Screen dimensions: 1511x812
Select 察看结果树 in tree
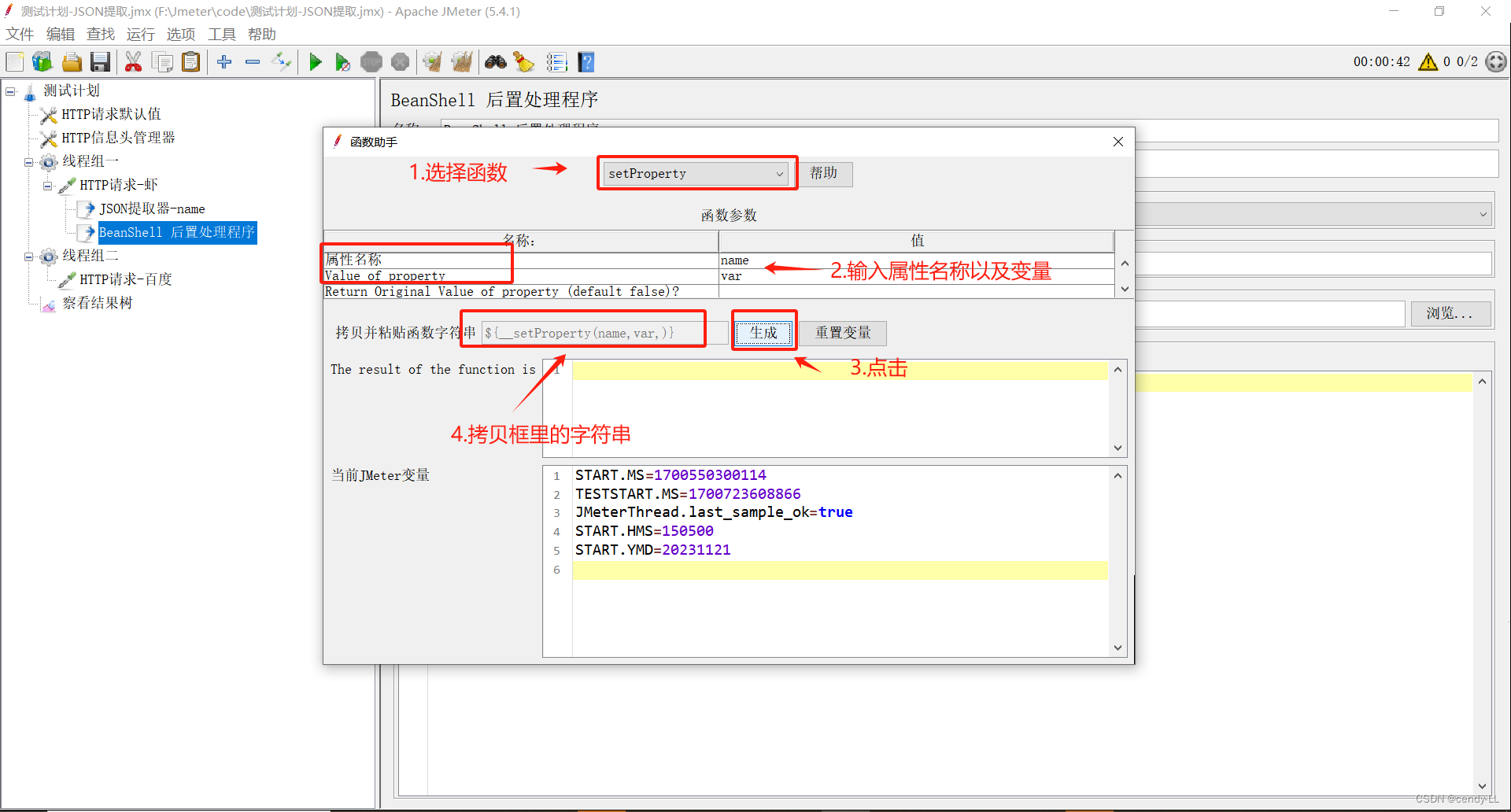[x=97, y=303]
